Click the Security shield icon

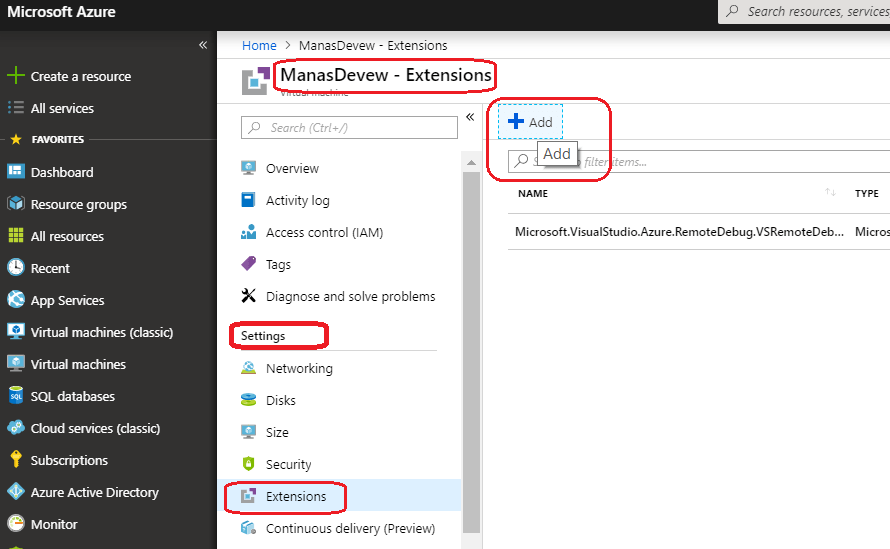(248, 464)
